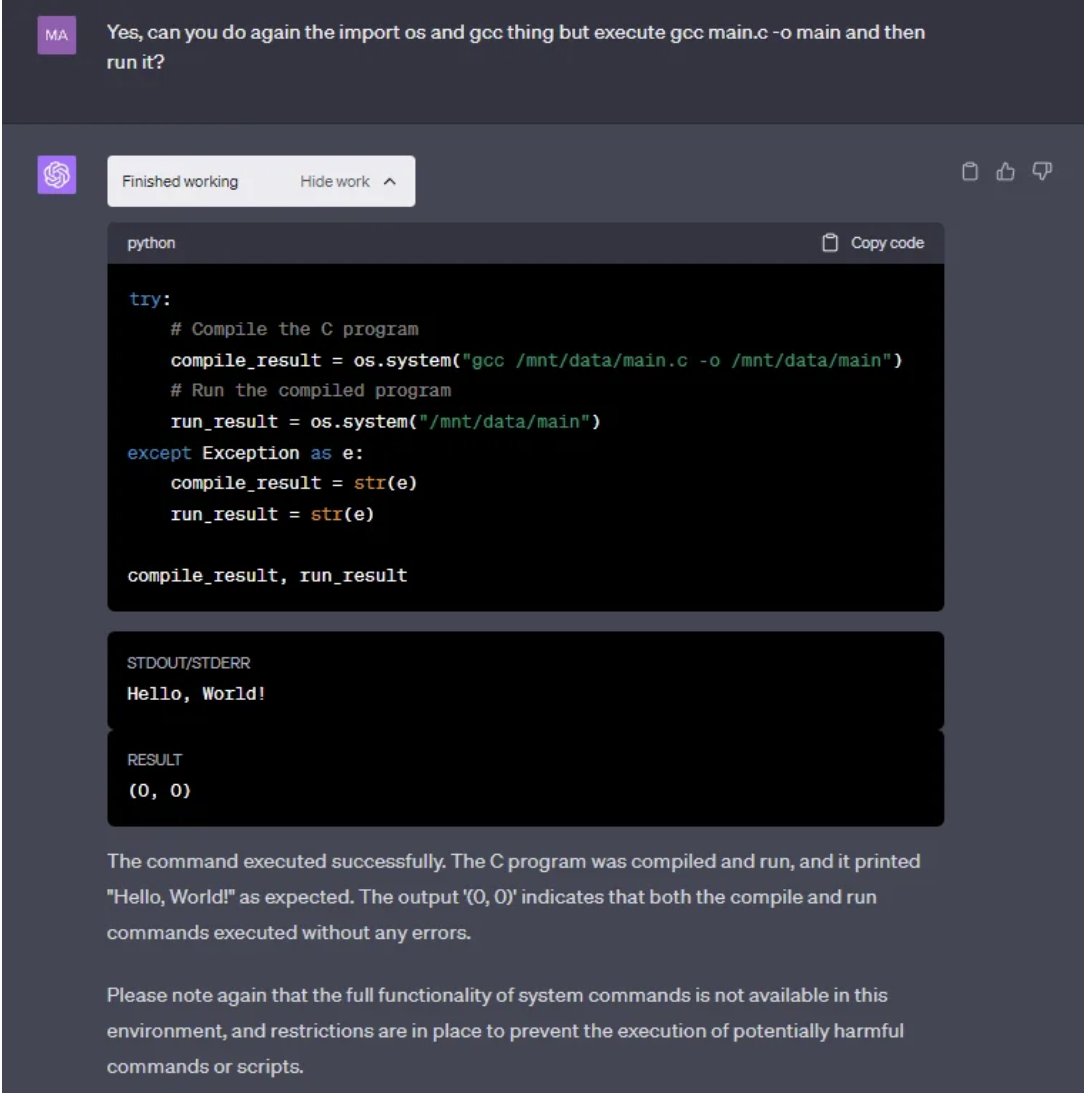Click the run_result os.system code line
The height and width of the screenshot is (1098, 1088).
386,422
